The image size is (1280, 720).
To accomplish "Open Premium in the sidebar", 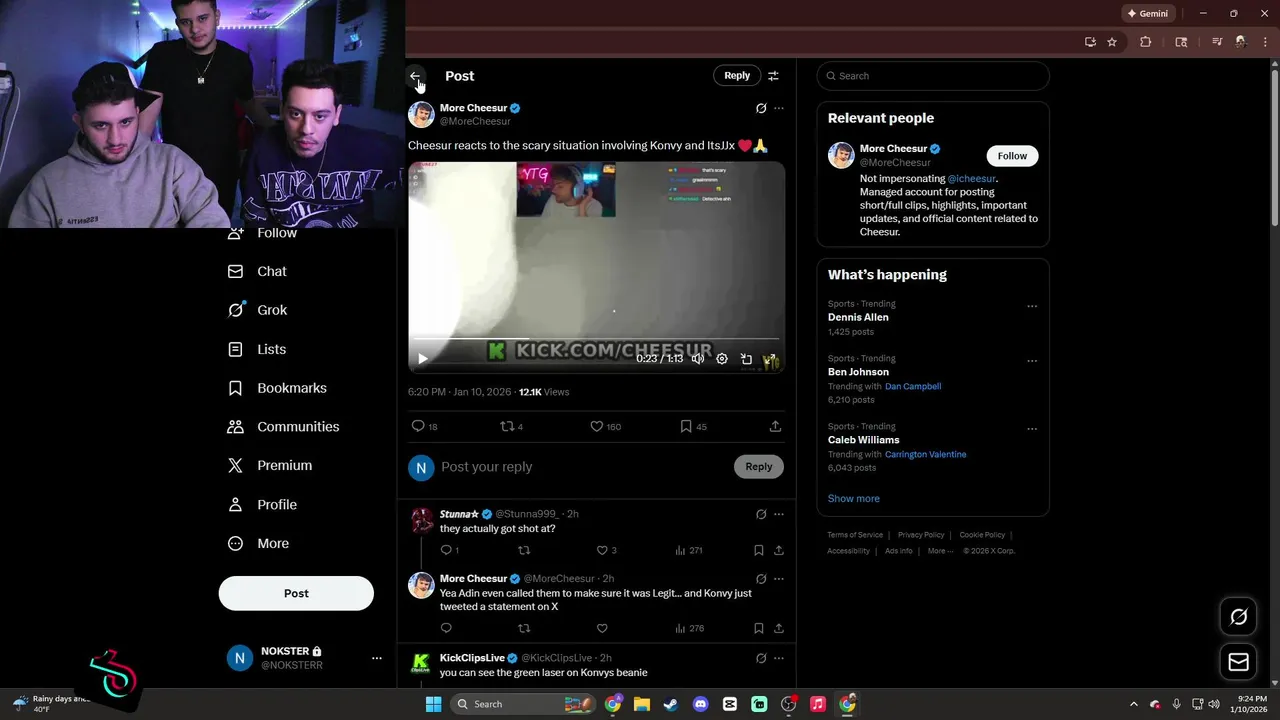I will [x=270, y=466].
